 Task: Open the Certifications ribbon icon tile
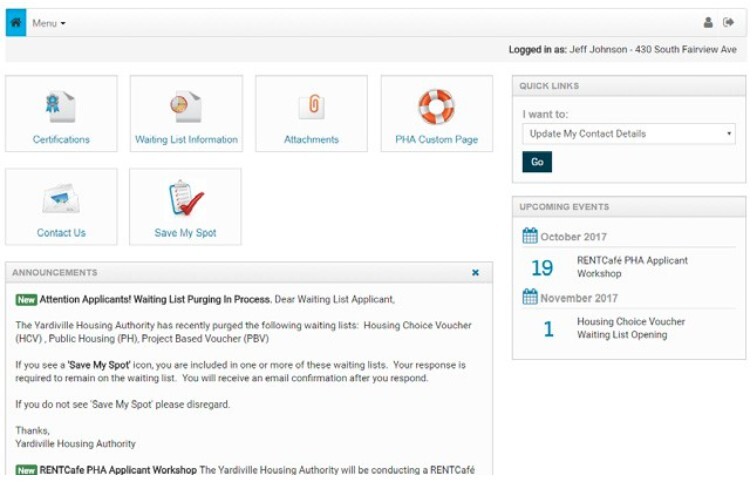click(61, 106)
